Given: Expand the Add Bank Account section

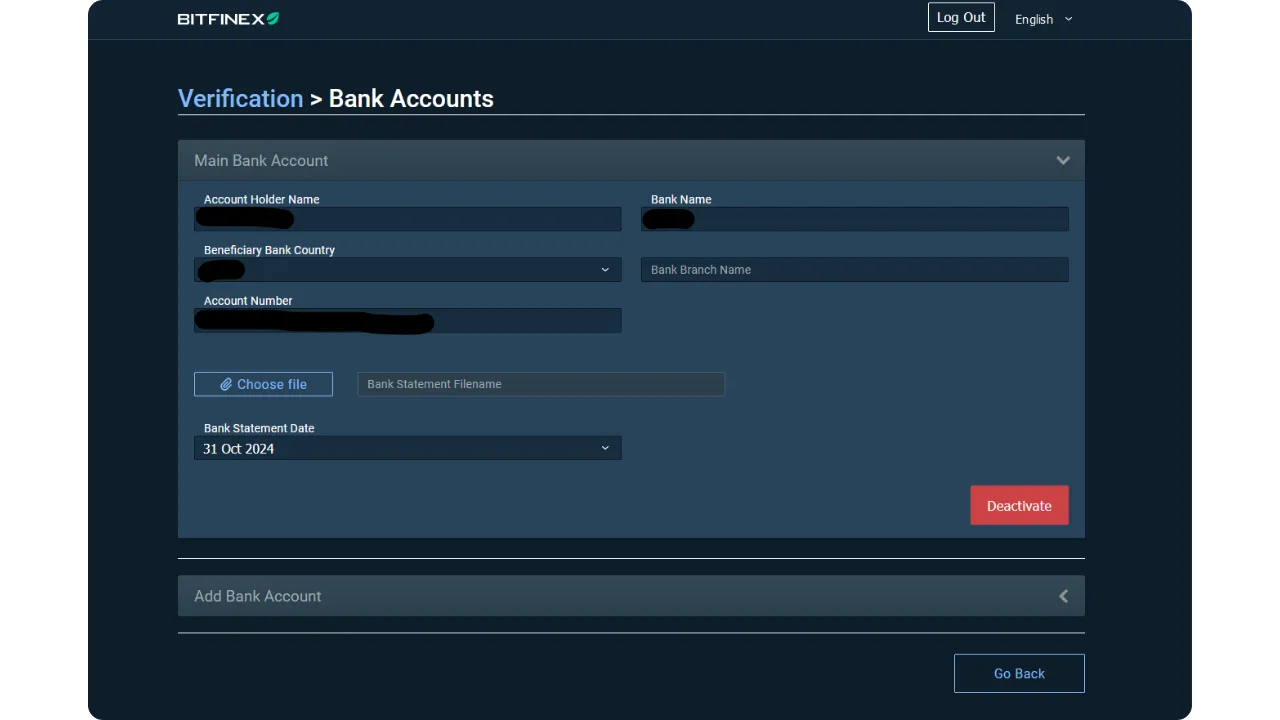Looking at the screenshot, I should (x=630, y=596).
